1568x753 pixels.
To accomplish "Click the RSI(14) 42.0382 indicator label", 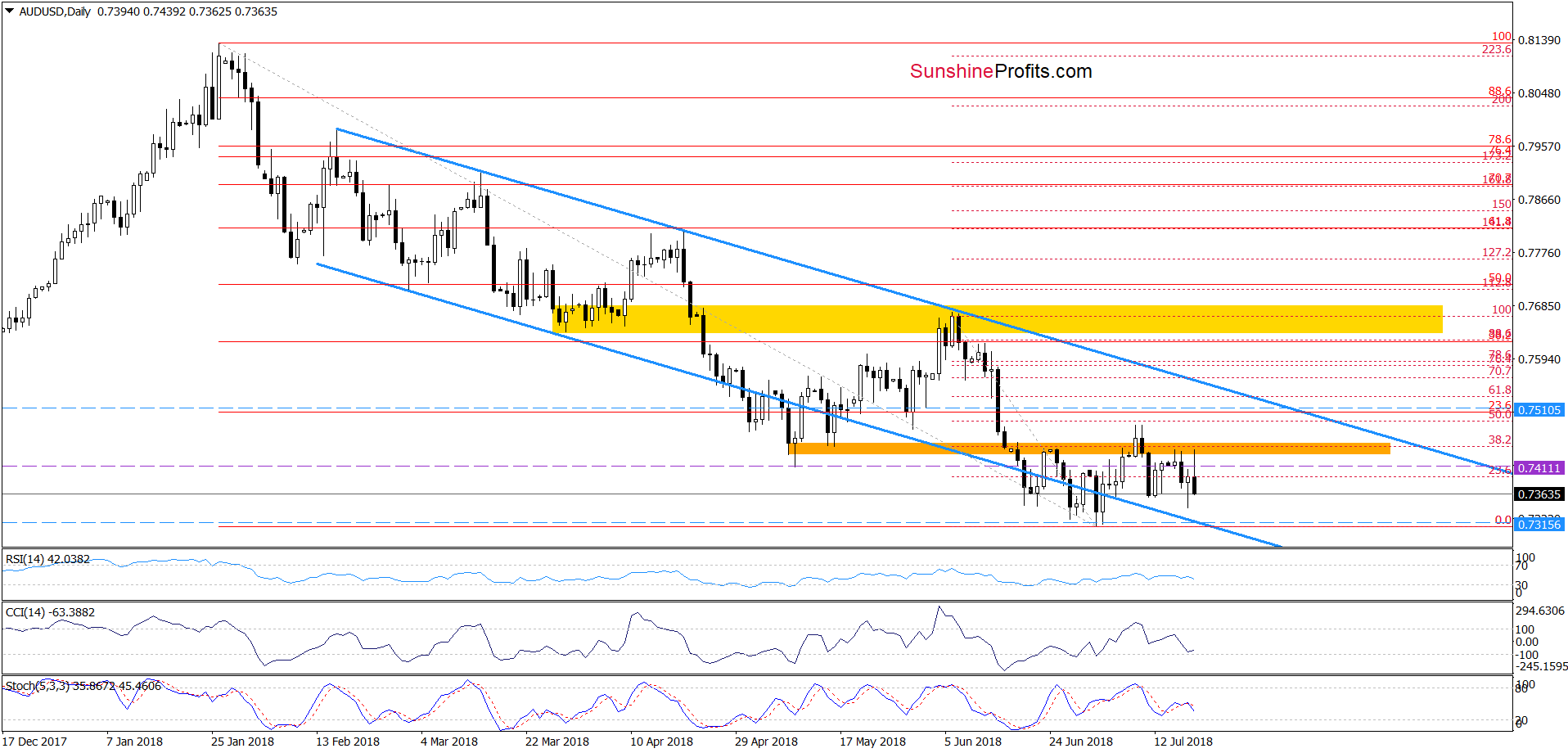I will click(x=47, y=559).
